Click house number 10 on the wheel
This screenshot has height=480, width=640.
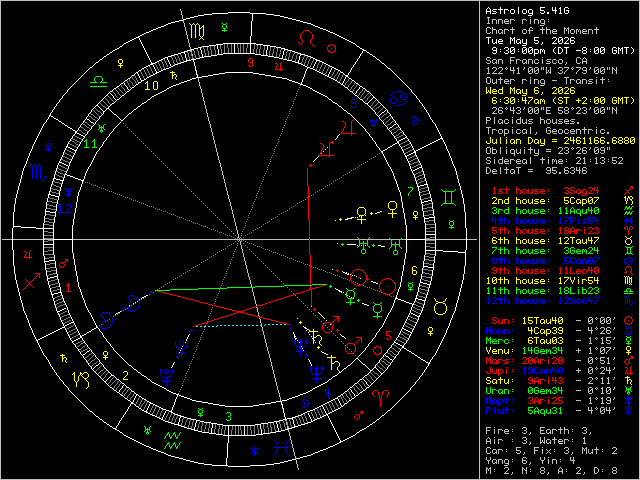[151, 86]
